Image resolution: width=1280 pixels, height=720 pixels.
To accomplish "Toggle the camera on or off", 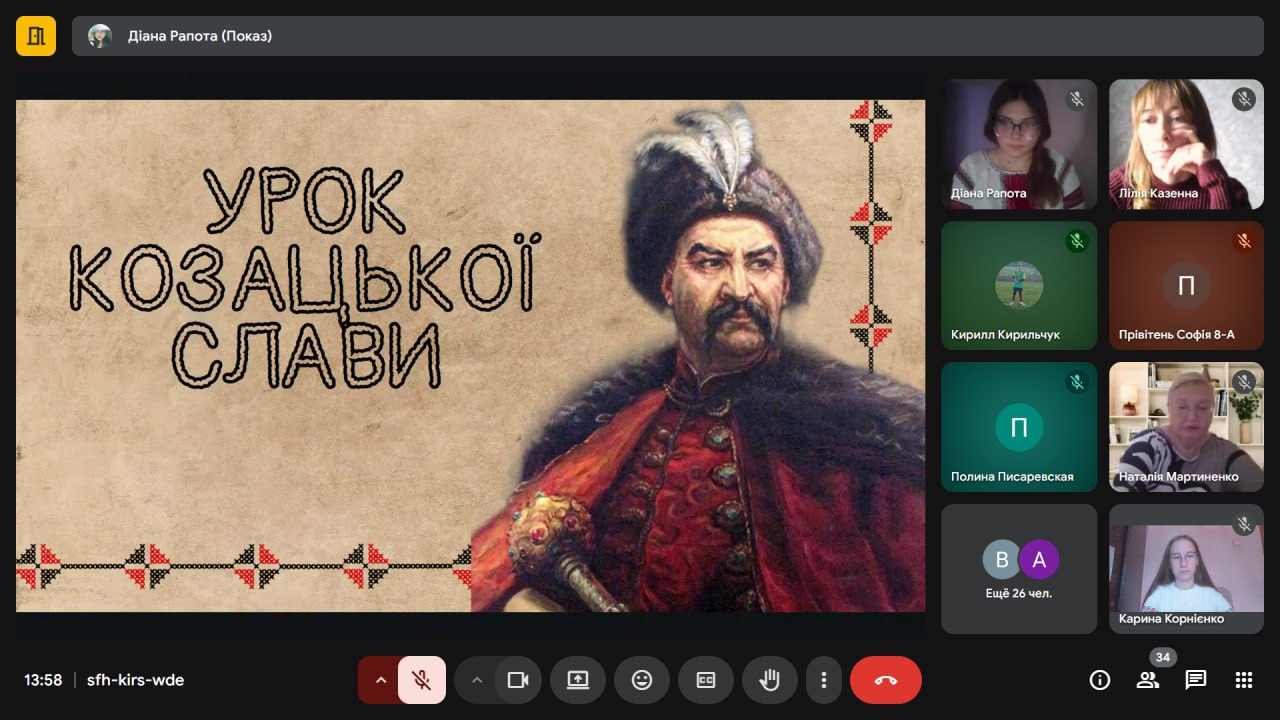I will tap(518, 680).
